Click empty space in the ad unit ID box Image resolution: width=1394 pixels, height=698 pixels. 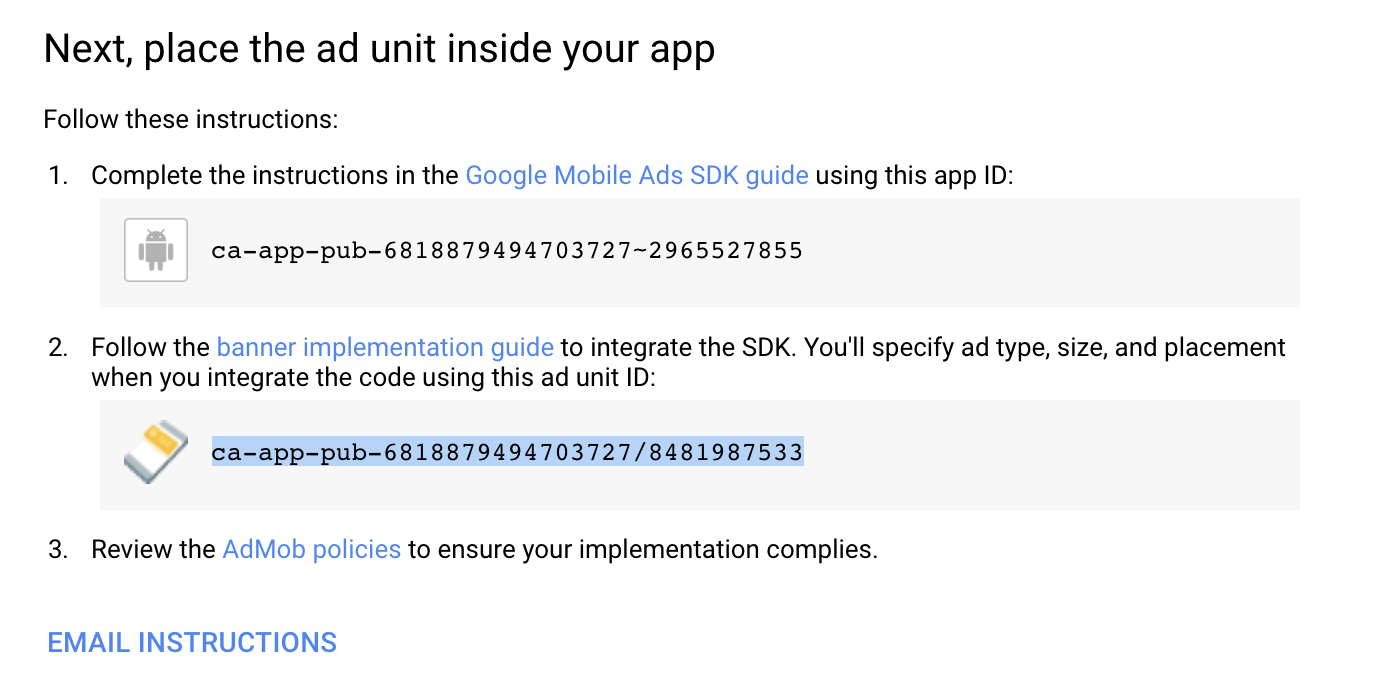click(x=1050, y=455)
